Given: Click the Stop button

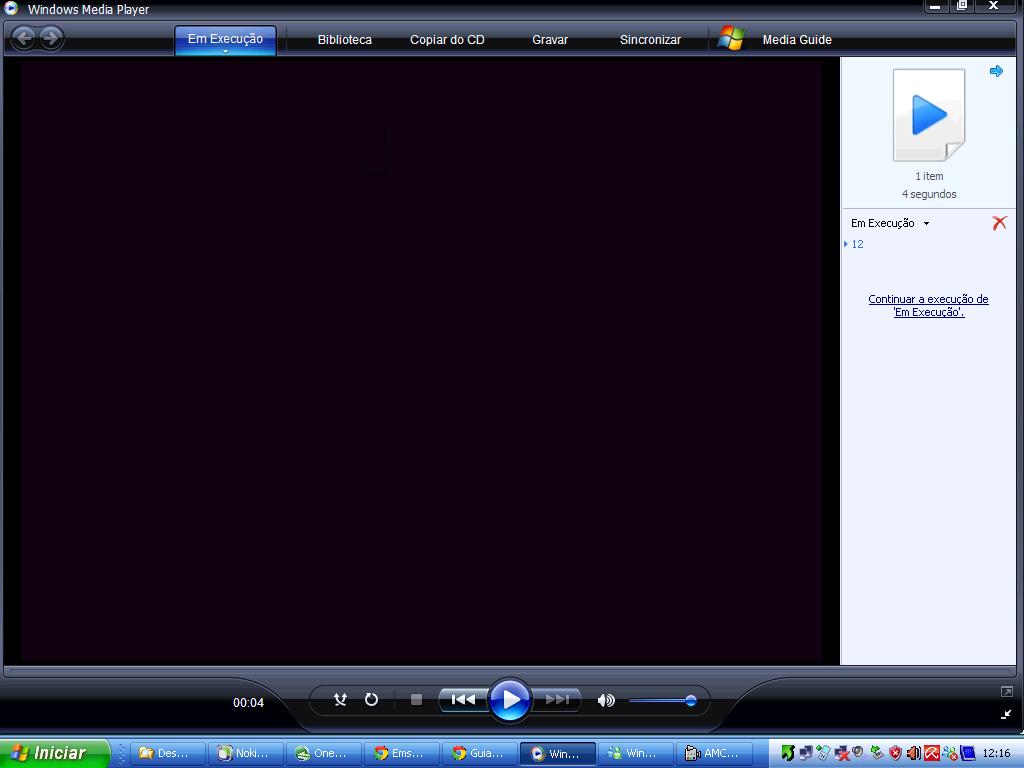Looking at the screenshot, I should click(416, 700).
